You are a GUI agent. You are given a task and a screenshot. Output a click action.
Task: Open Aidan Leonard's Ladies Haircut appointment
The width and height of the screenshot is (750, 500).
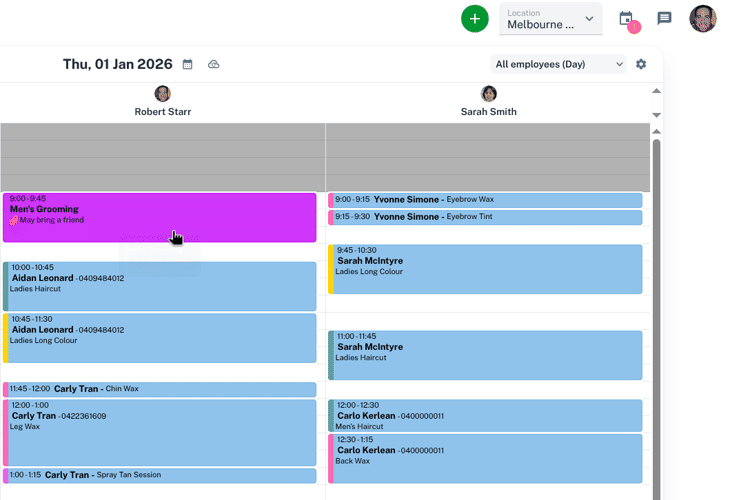tap(160, 286)
